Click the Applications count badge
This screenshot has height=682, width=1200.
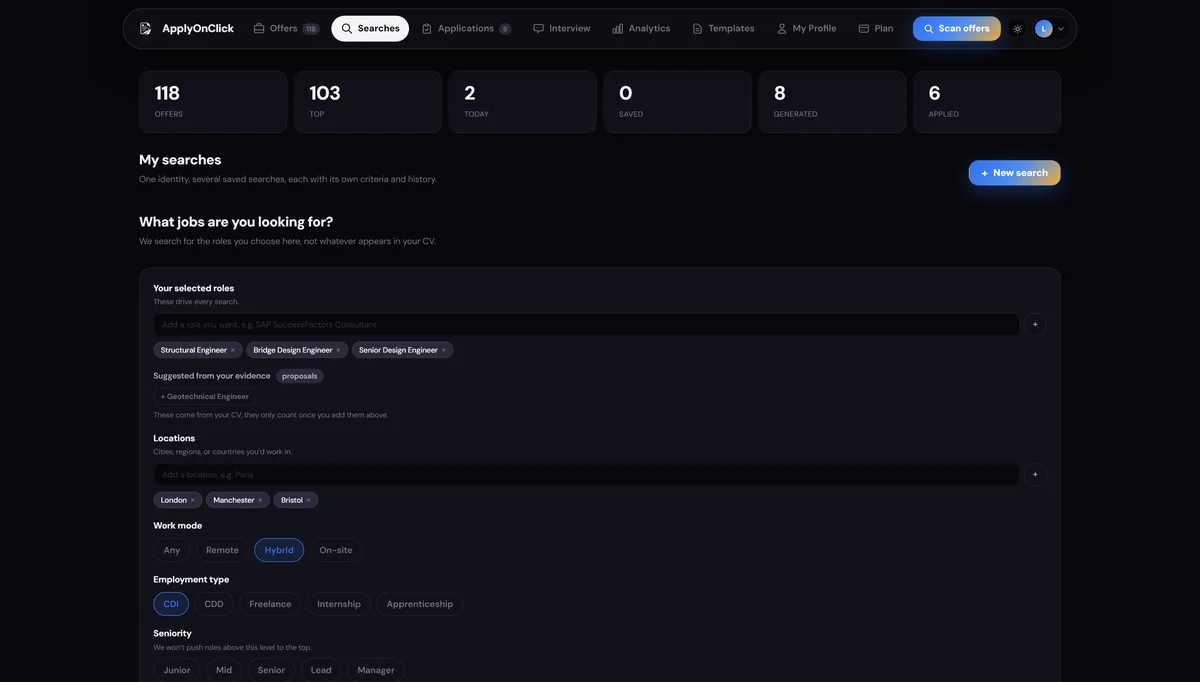[x=505, y=29]
